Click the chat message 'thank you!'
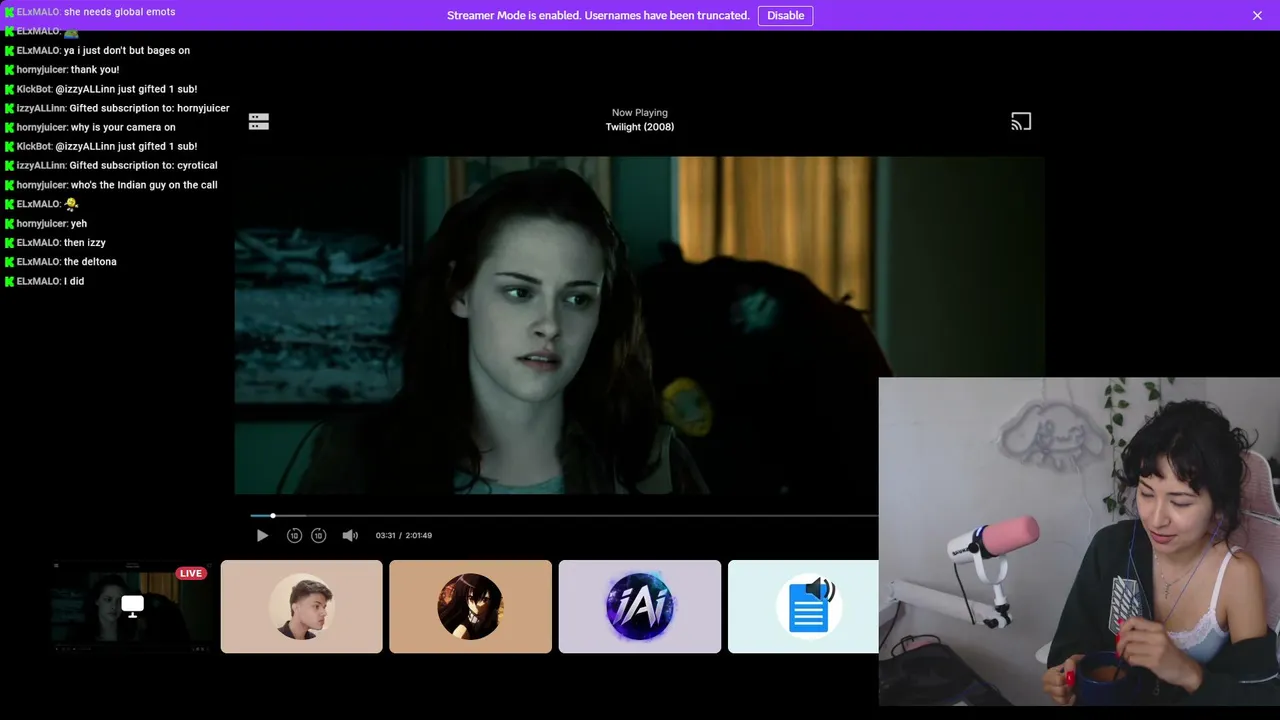This screenshot has height=720, width=1280. pos(95,70)
